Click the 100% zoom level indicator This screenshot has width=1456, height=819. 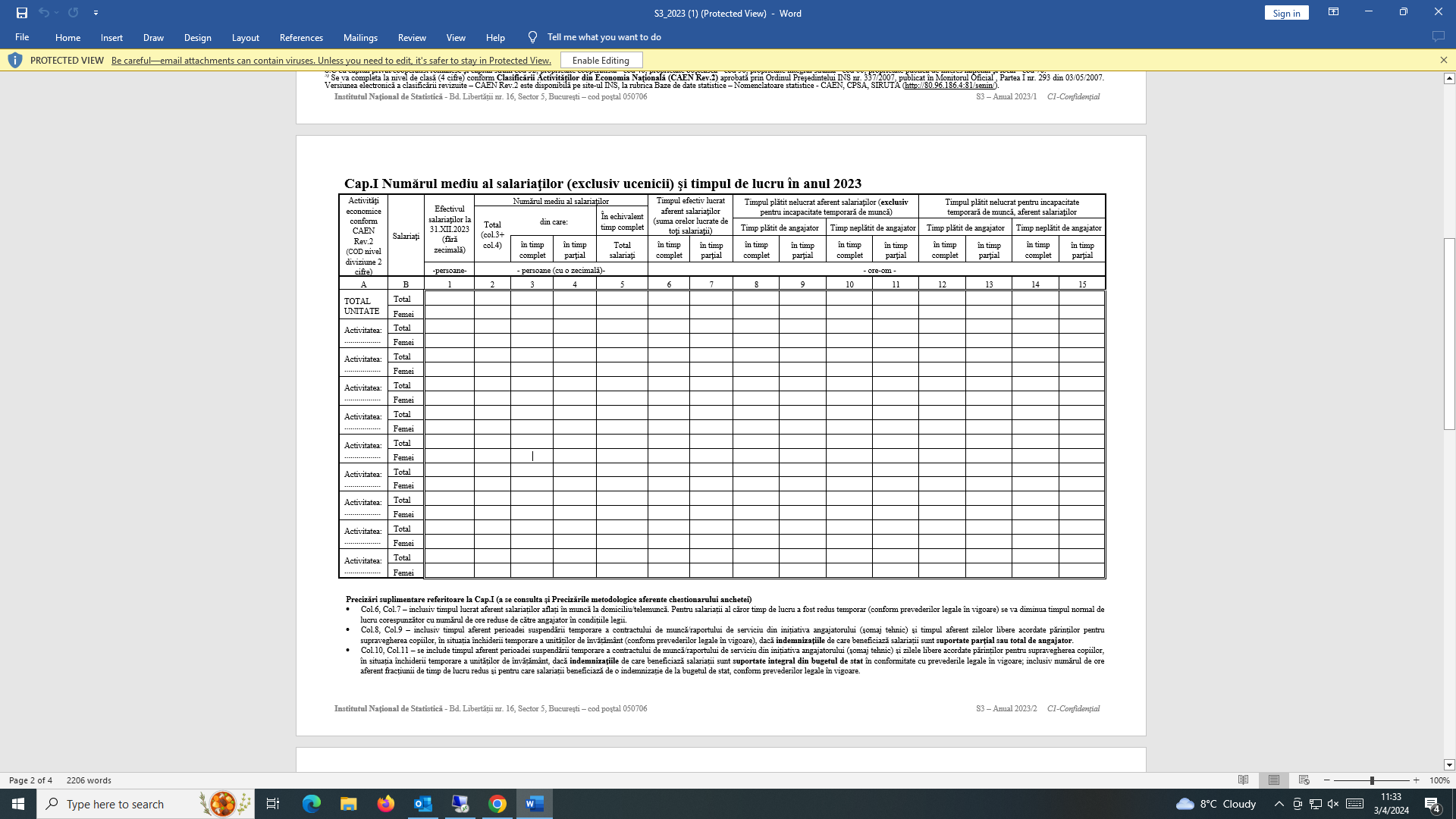(x=1439, y=780)
